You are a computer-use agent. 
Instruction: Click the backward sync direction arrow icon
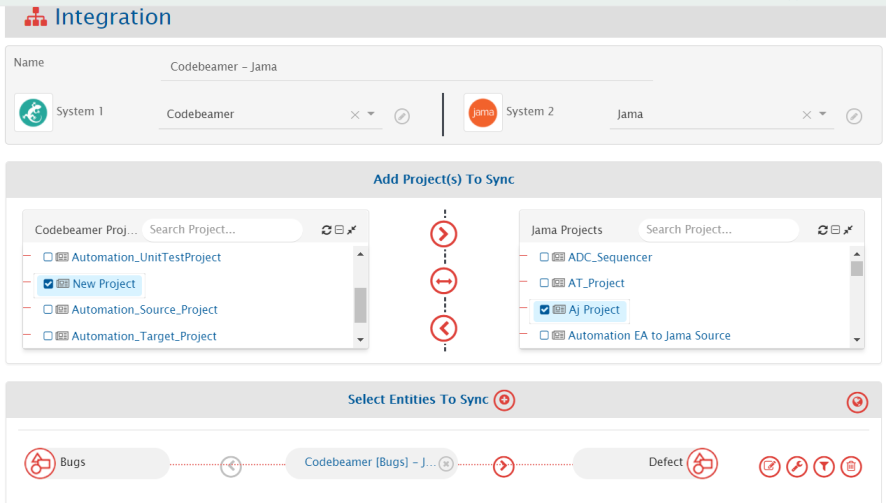444,327
